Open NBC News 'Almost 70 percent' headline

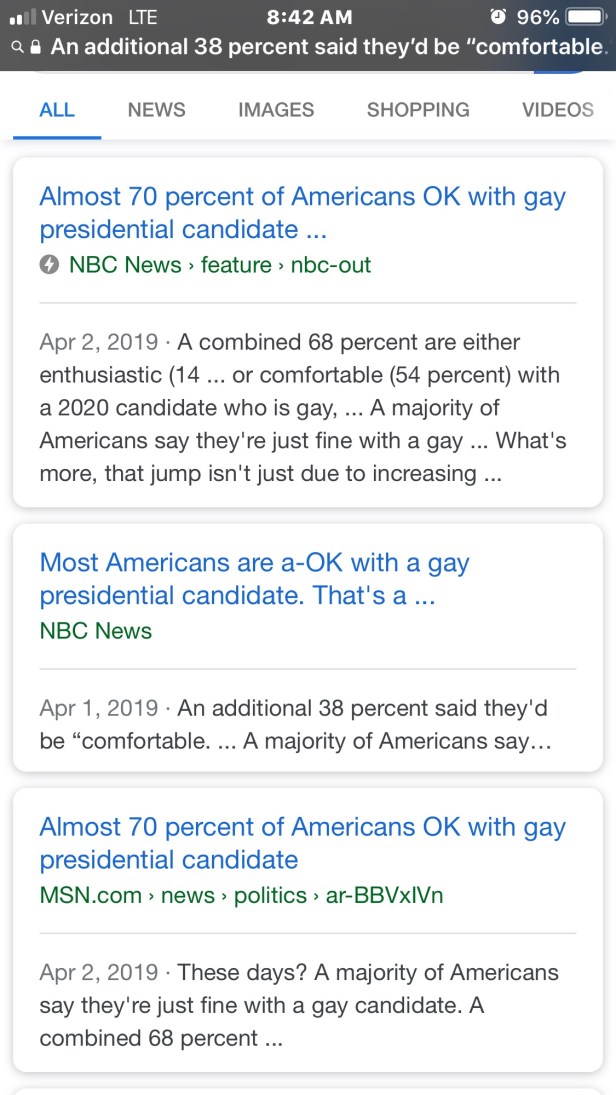302,212
